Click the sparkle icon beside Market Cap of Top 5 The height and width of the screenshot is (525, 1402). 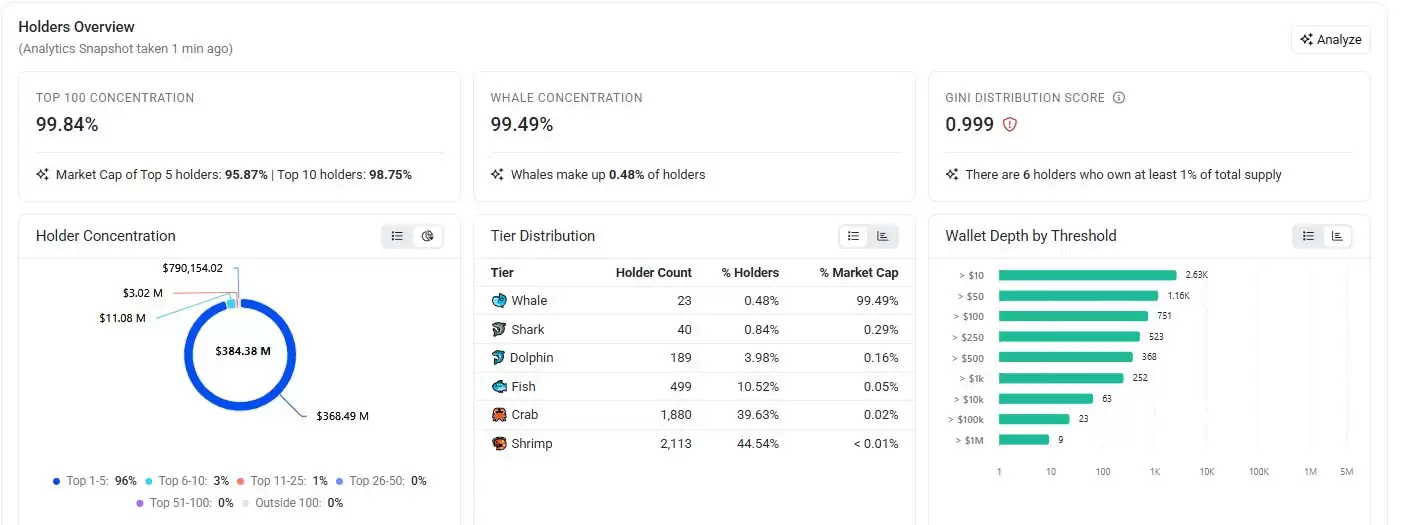[43, 174]
